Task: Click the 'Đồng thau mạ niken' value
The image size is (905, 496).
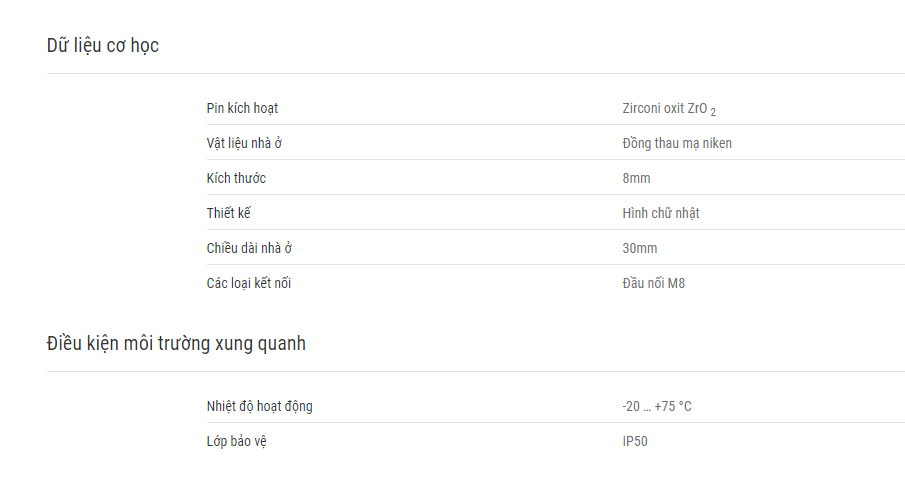Action: tap(677, 143)
